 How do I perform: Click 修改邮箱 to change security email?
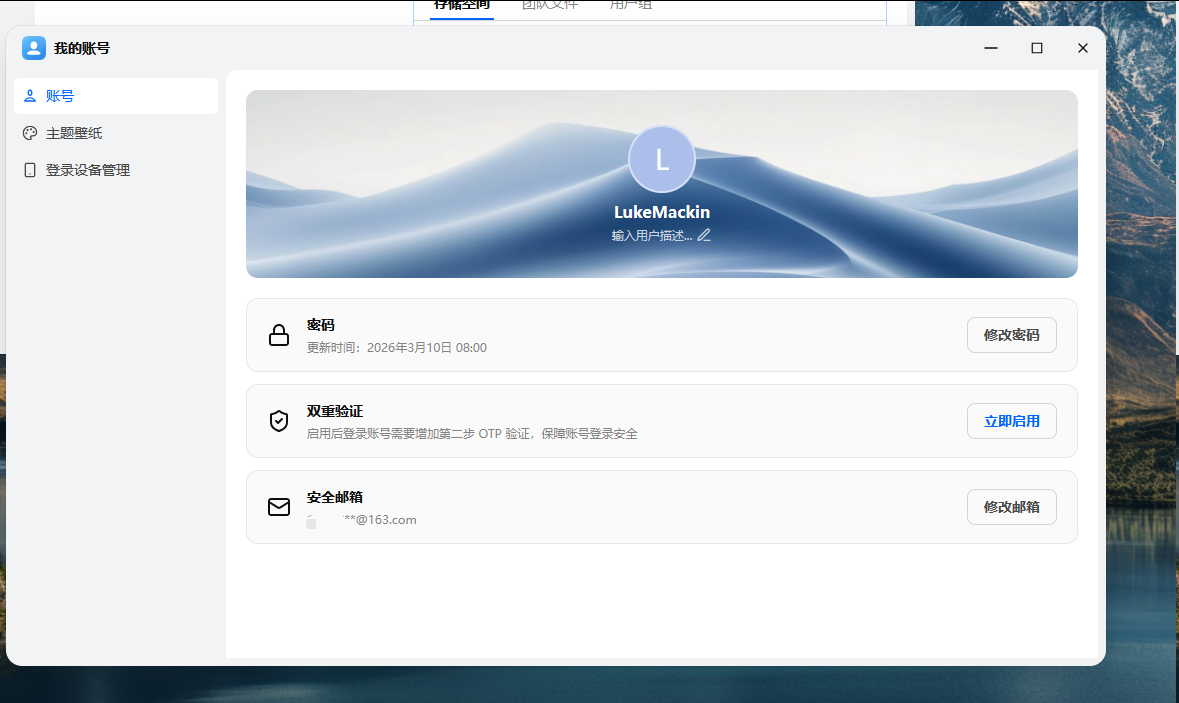(x=1011, y=506)
